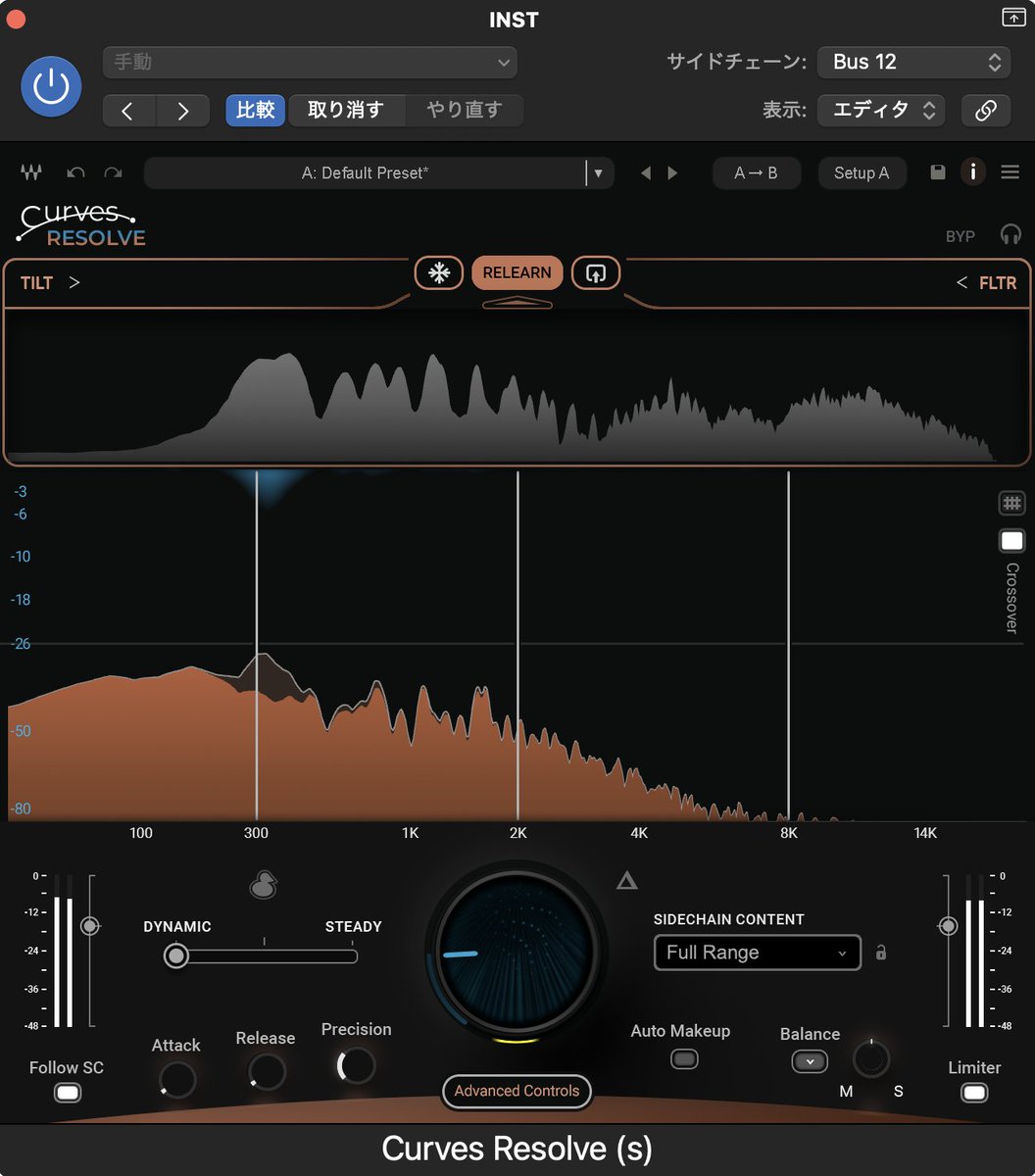The image size is (1035, 1176).
Task: Expand the TILT panel
Action: (x=50, y=283)
